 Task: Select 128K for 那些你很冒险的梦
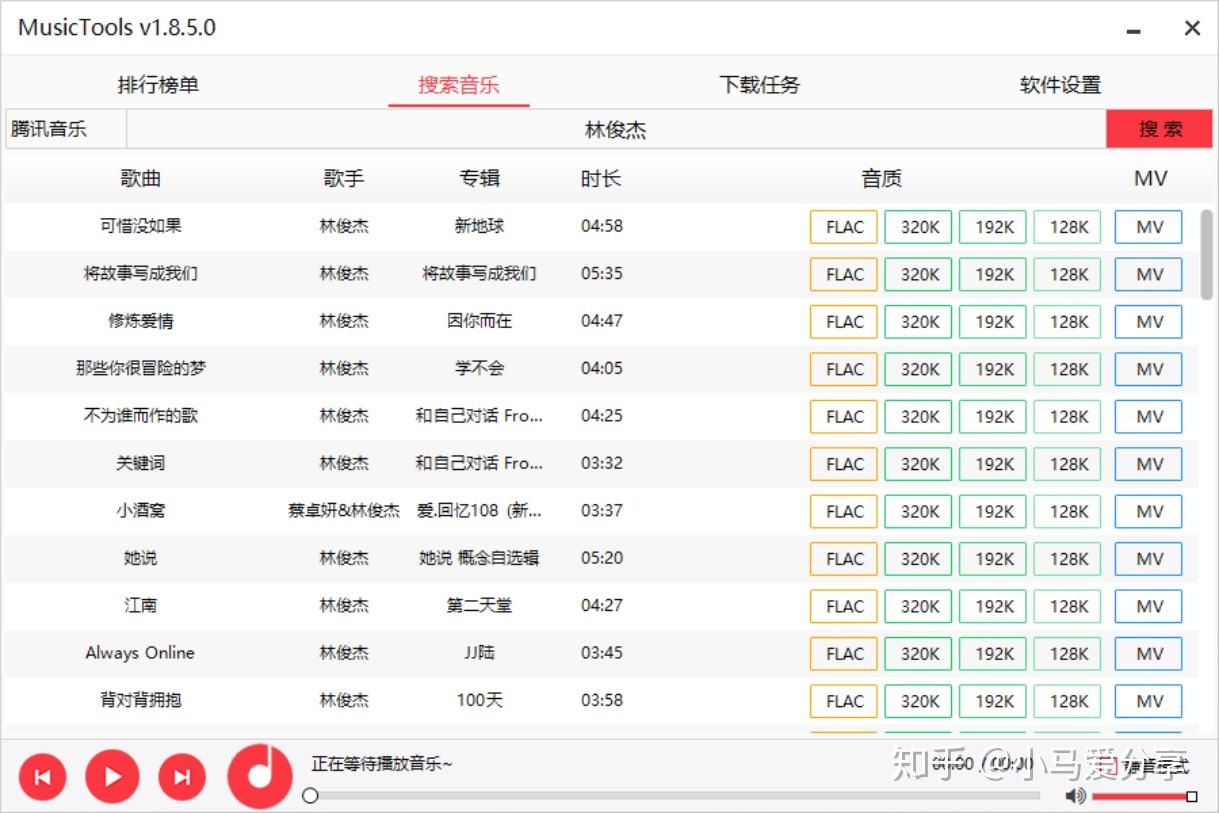pos(1067,369)
